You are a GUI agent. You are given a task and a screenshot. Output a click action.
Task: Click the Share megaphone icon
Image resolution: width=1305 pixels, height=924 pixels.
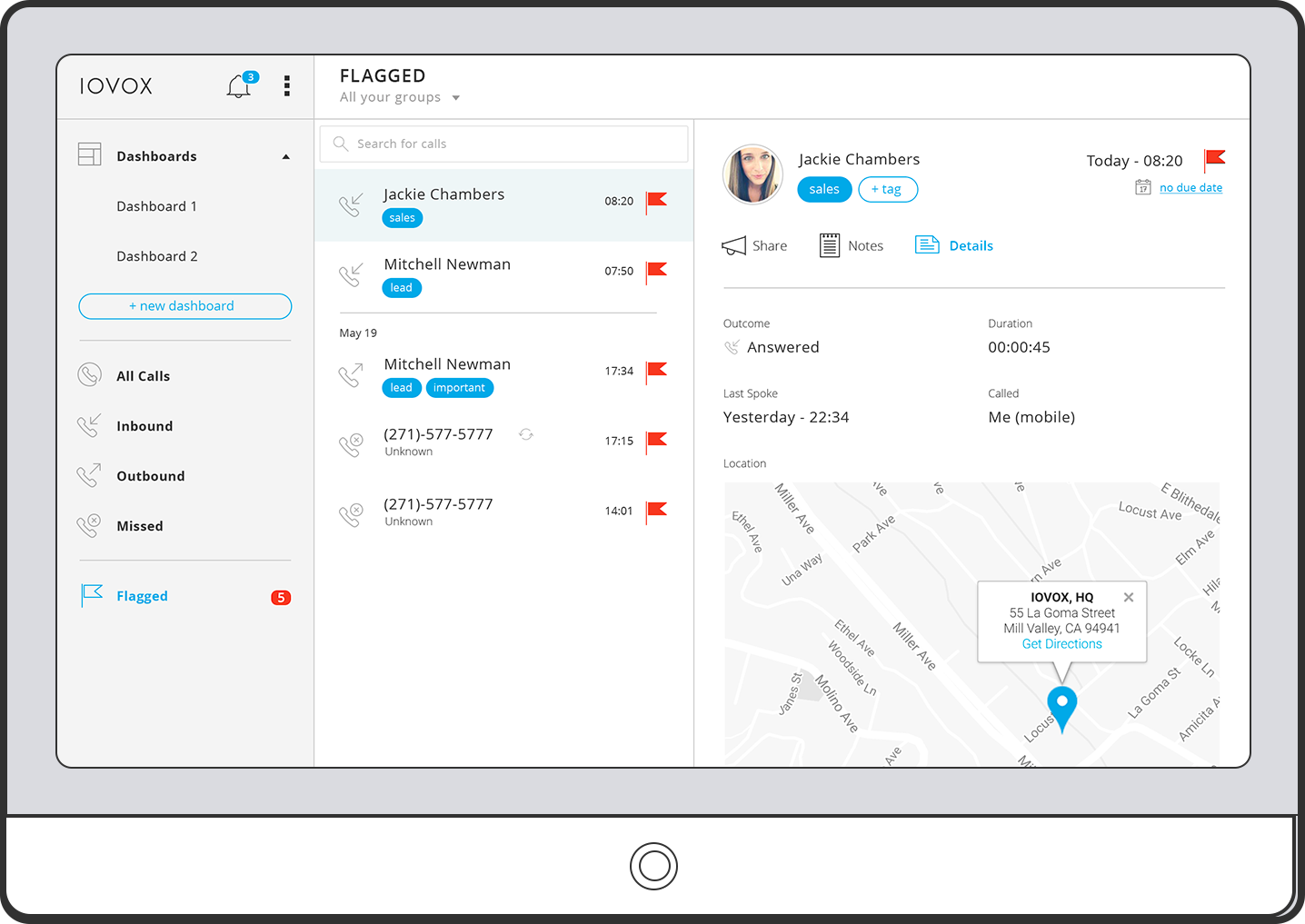coord(733,244)
